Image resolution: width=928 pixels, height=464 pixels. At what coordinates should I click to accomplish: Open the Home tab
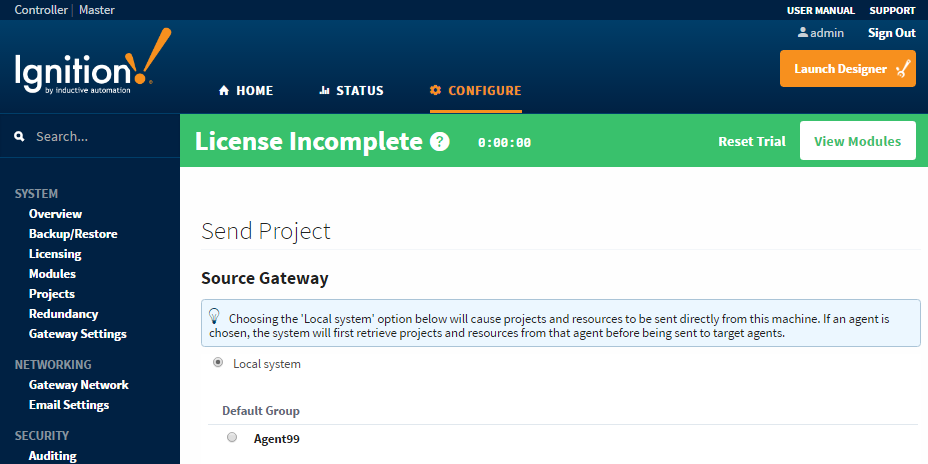246,91
